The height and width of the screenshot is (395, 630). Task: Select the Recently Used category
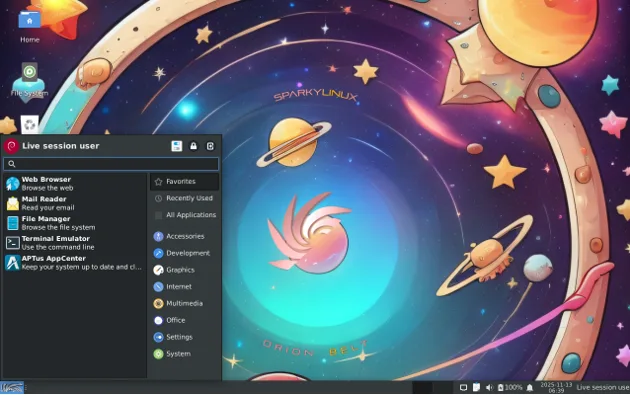185,198
